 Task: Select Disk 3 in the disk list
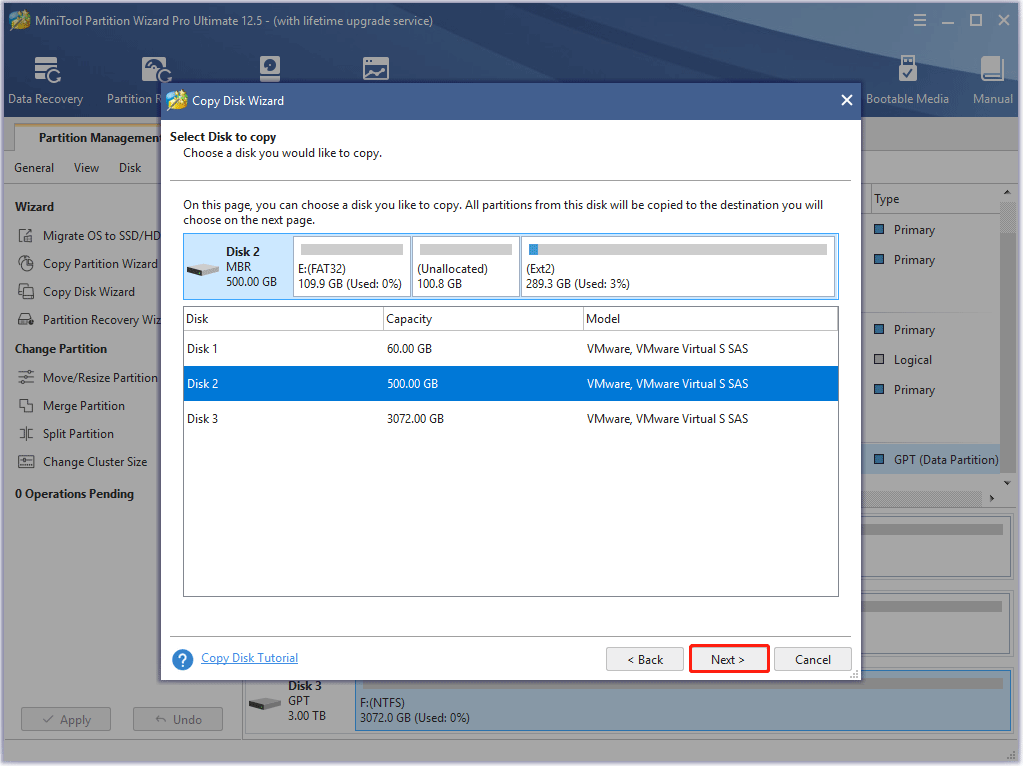coord(400,418)
